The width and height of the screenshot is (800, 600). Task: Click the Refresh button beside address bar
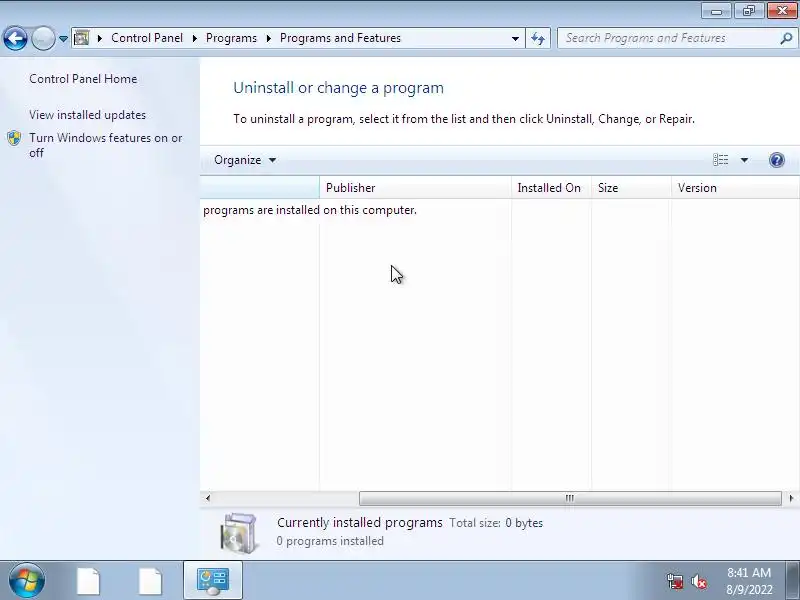[538, 38]
